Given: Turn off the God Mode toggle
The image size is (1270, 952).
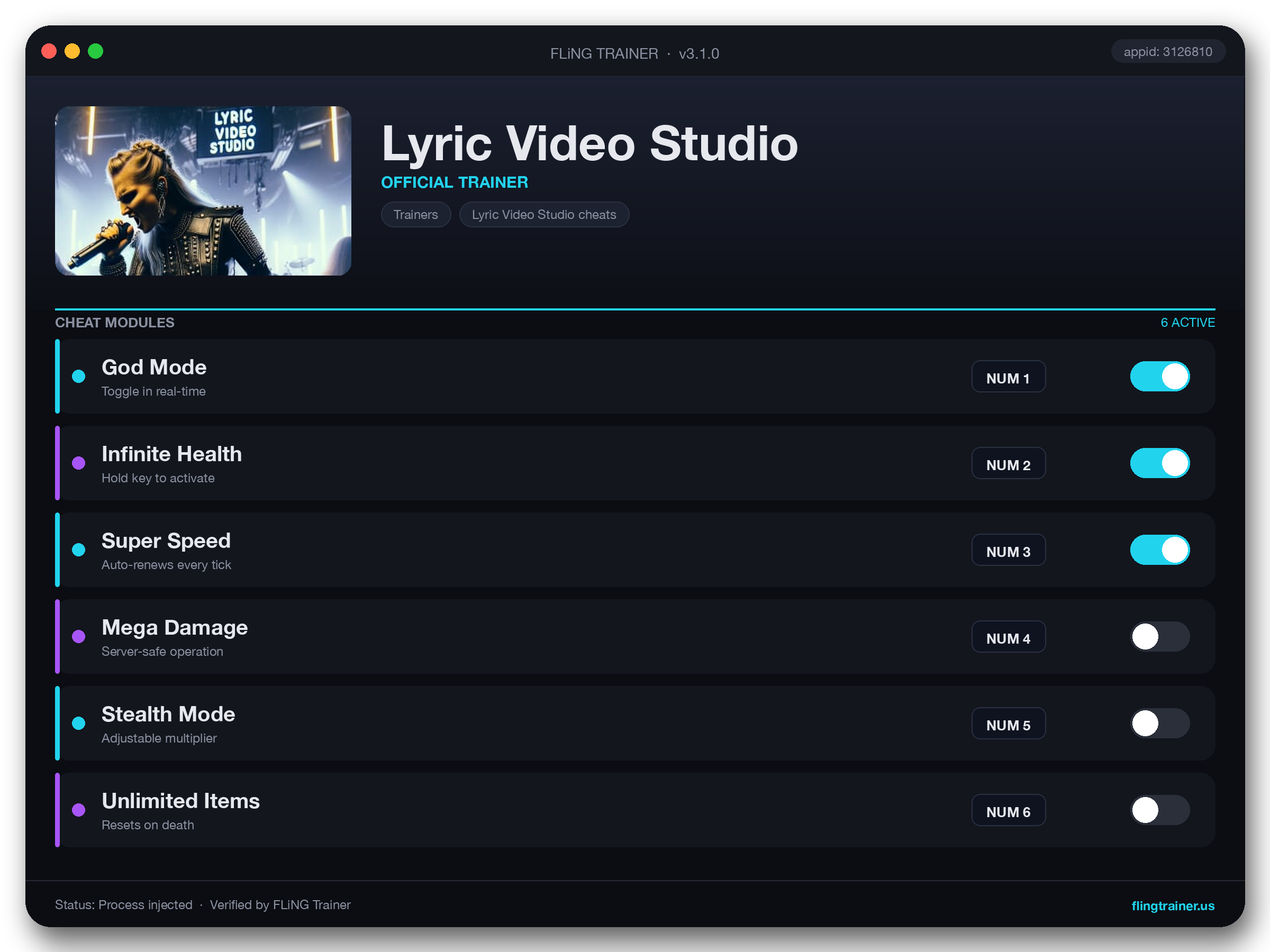Looking at the screenshot, I should tap(1160, 377).
